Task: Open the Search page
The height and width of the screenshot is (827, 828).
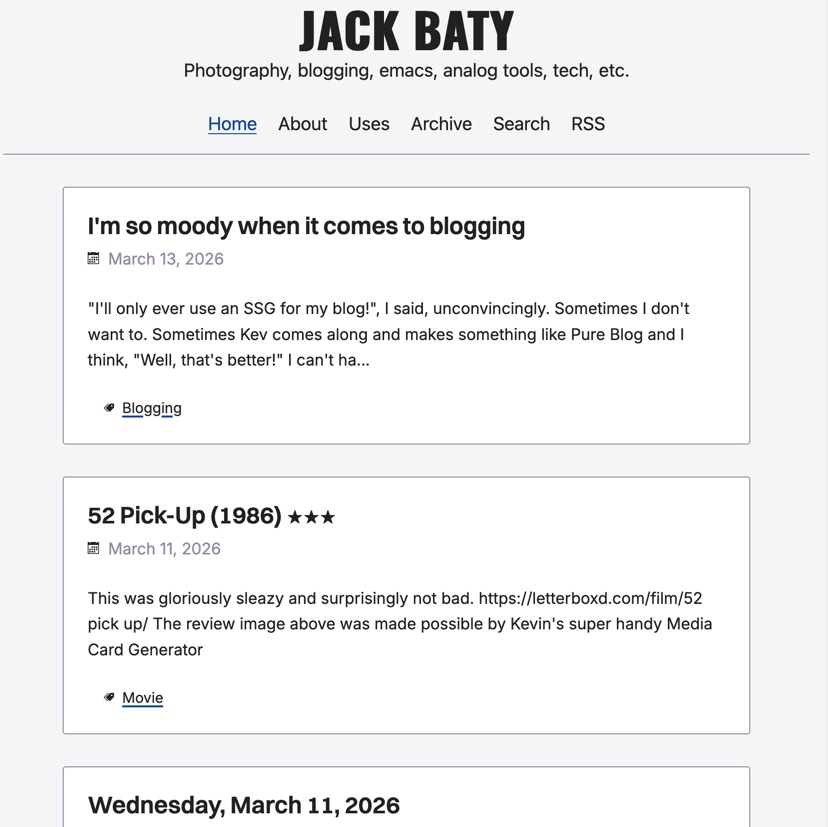Action: [x=521, y=124]
